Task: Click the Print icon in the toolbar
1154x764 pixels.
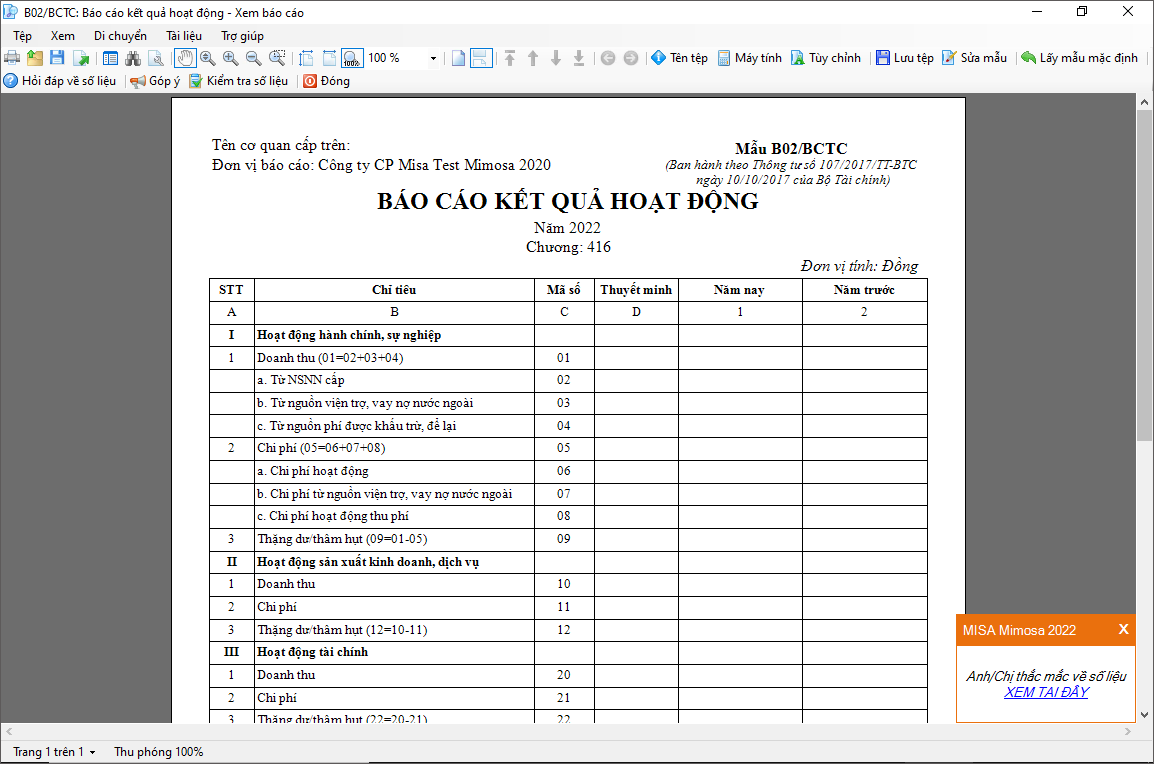Action: tap(12, 58)
